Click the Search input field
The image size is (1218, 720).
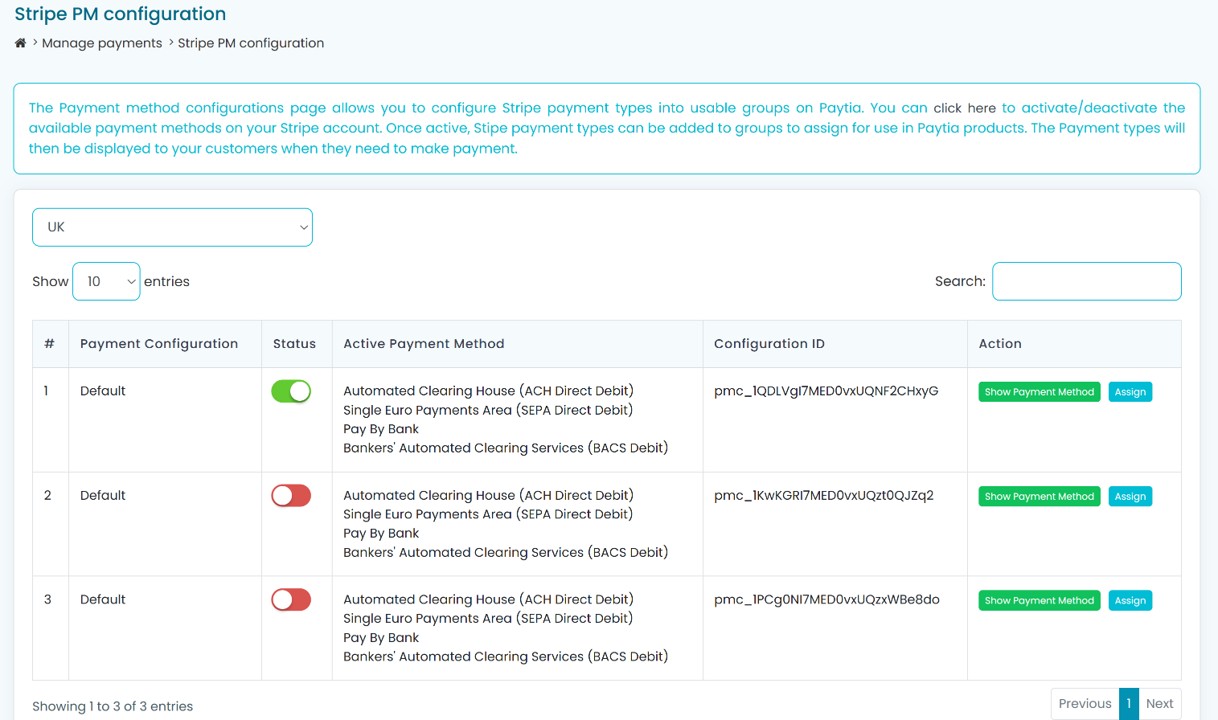1086,282
